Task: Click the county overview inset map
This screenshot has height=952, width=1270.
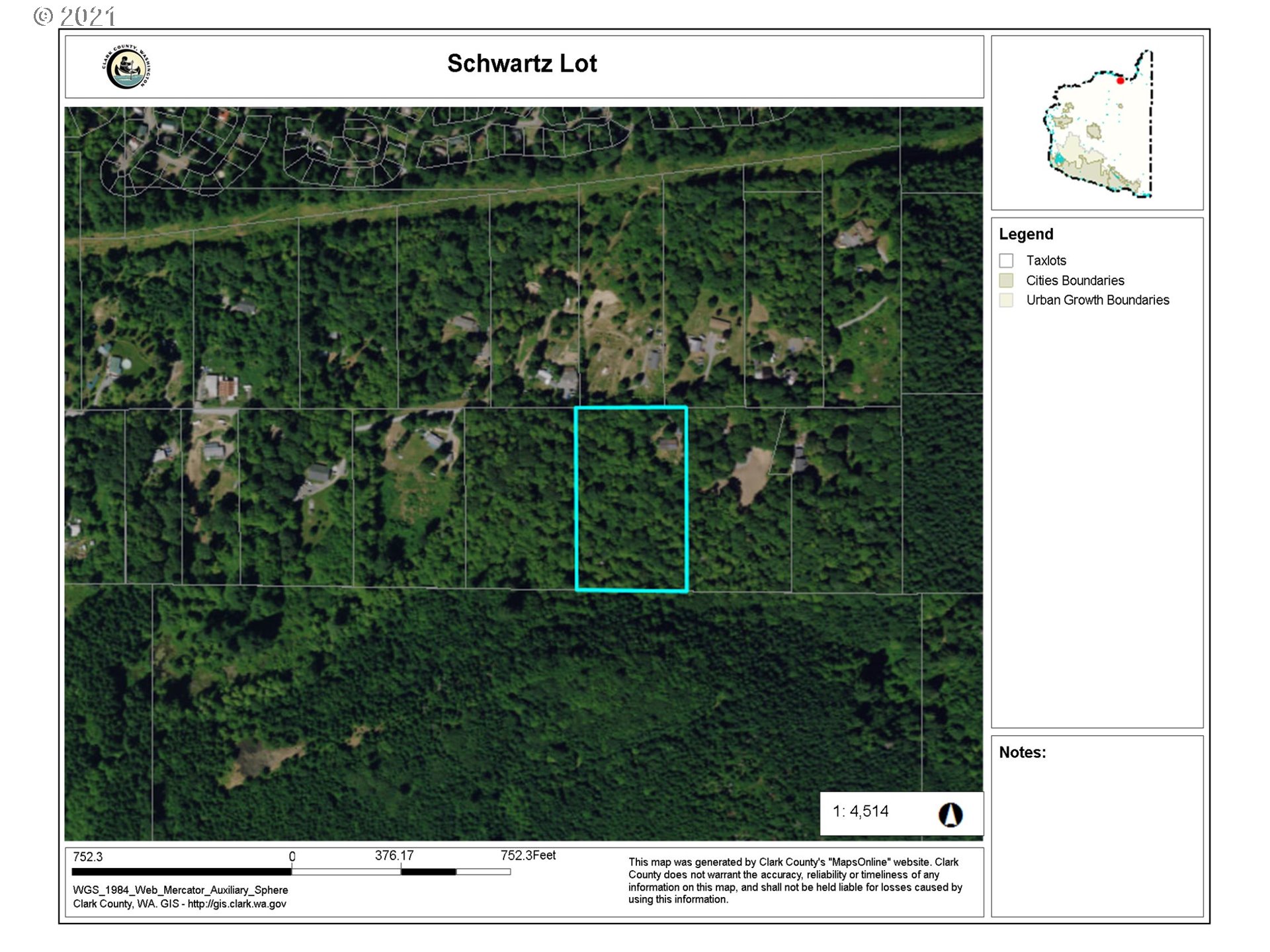Action: (1098, 124)
